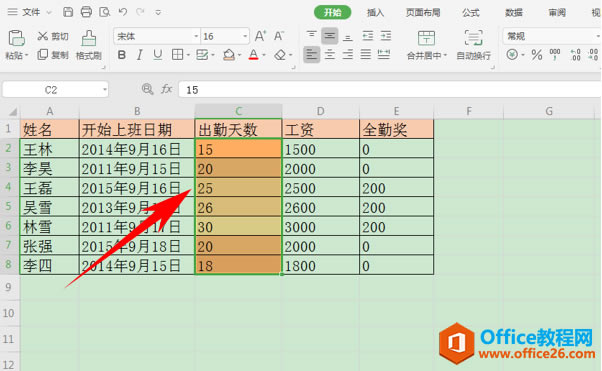Click the red font color A
The image size is (602, 371).
tap(253, 55)
